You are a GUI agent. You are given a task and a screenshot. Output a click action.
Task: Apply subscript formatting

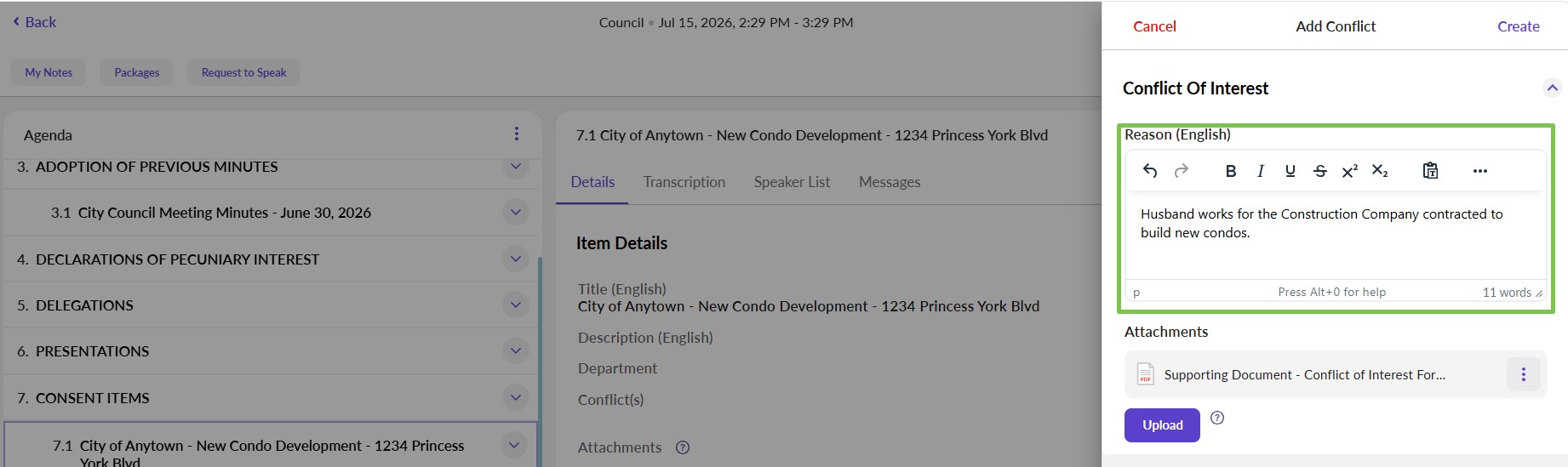click(1380, 171)
